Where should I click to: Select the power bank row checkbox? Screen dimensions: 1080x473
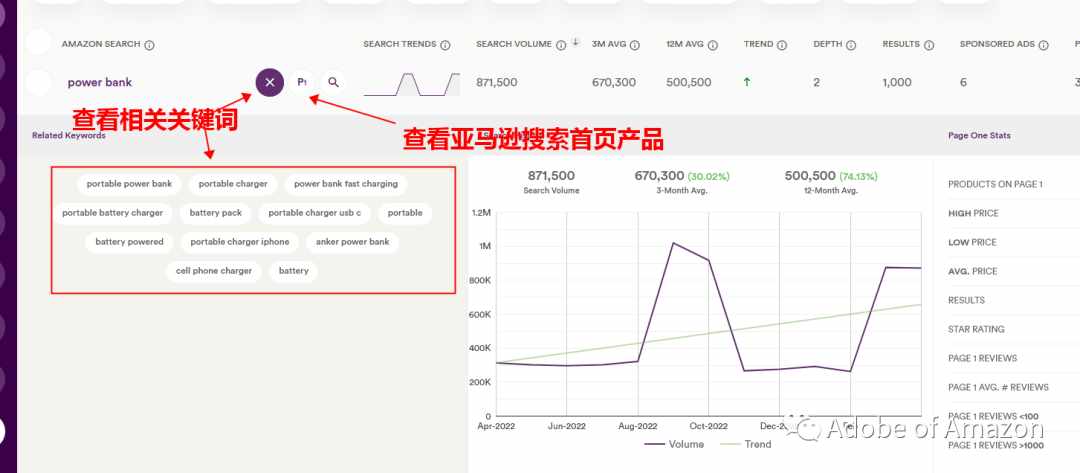[x=39, y=83]
